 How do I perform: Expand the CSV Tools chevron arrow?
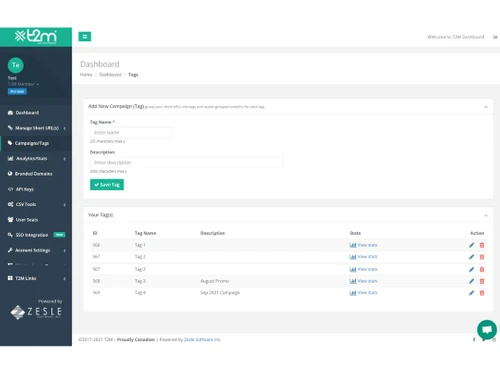click(64, 205)
